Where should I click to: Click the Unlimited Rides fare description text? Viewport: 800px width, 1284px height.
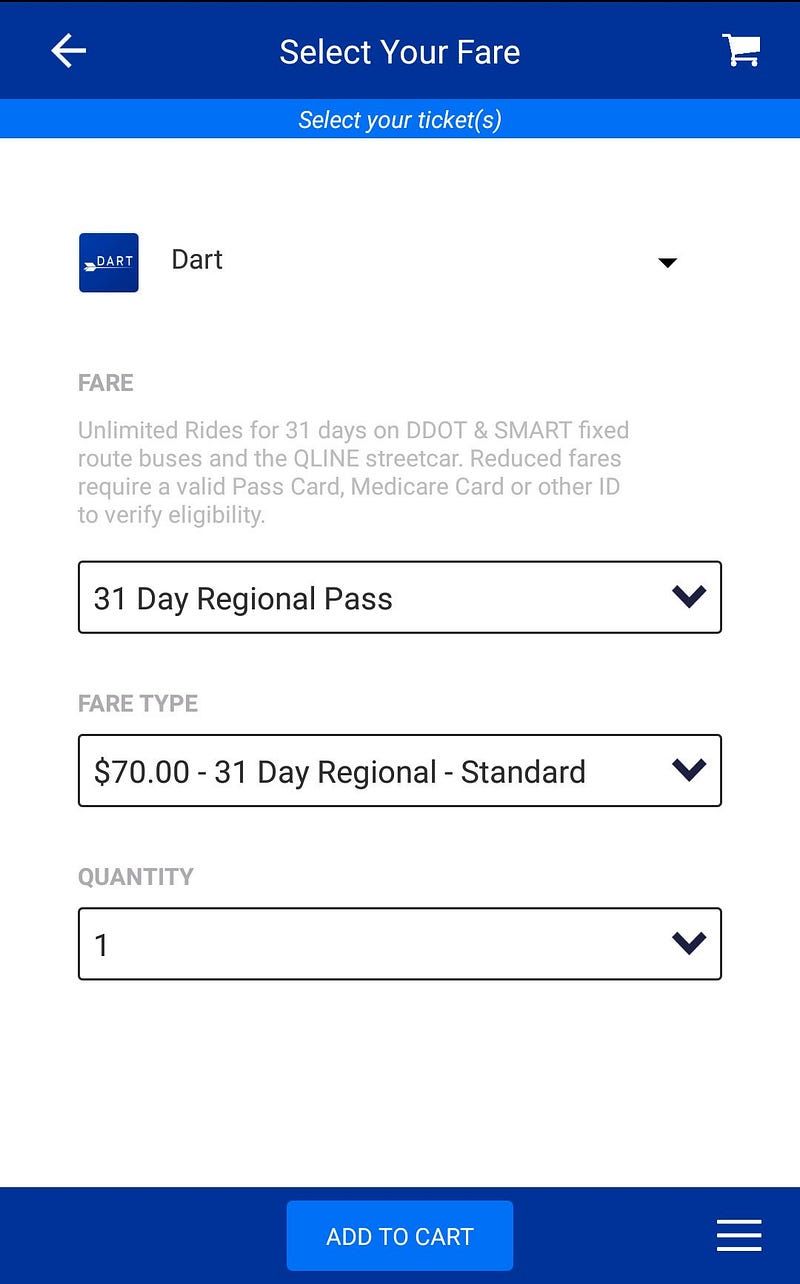pos(353,473)
